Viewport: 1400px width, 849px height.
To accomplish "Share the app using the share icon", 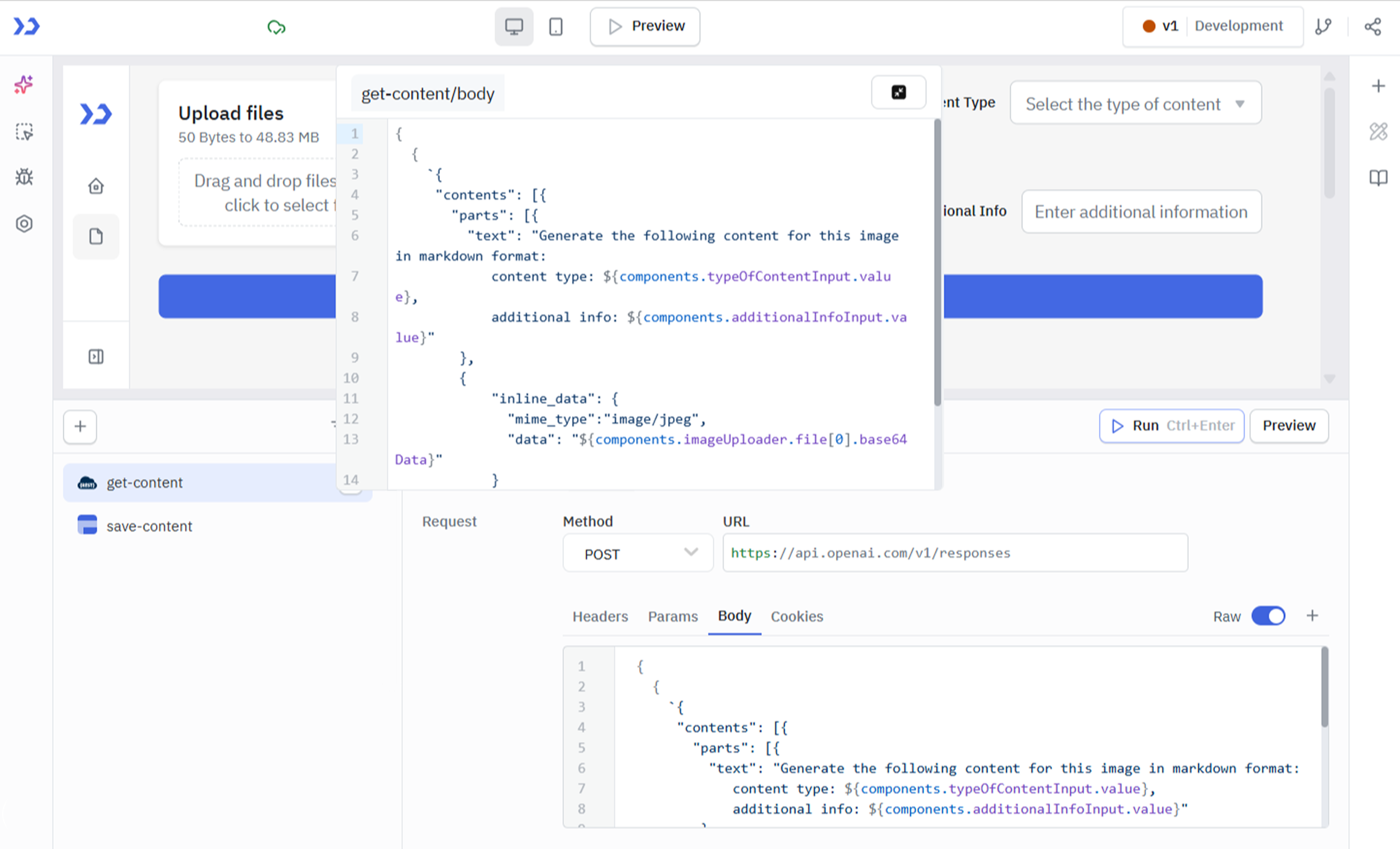I will 1373,26.
